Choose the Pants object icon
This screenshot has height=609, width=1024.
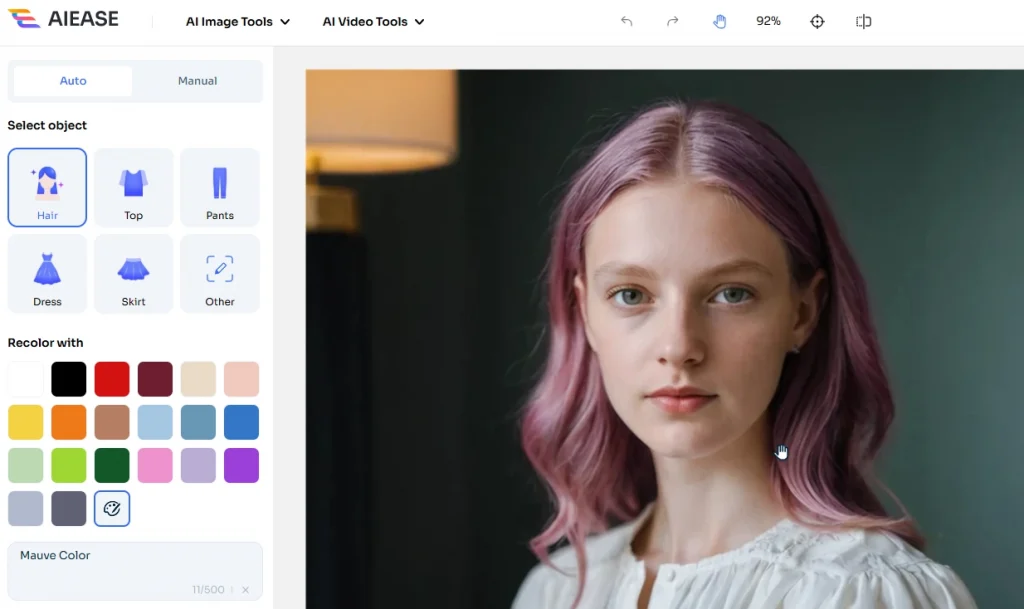pos(220,188)
